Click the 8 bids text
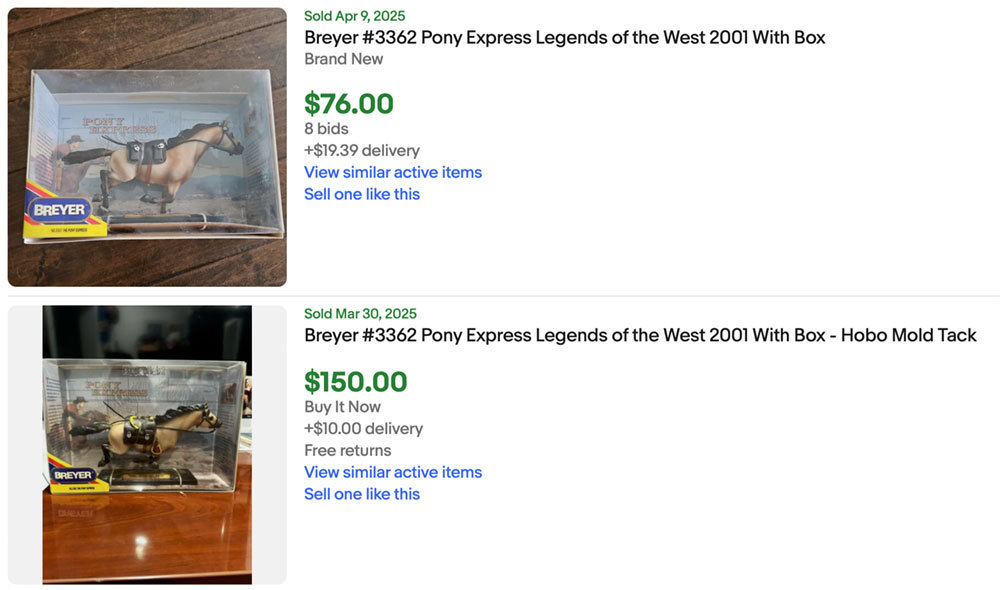The image size is (1000, 590). tap(326, 129)
